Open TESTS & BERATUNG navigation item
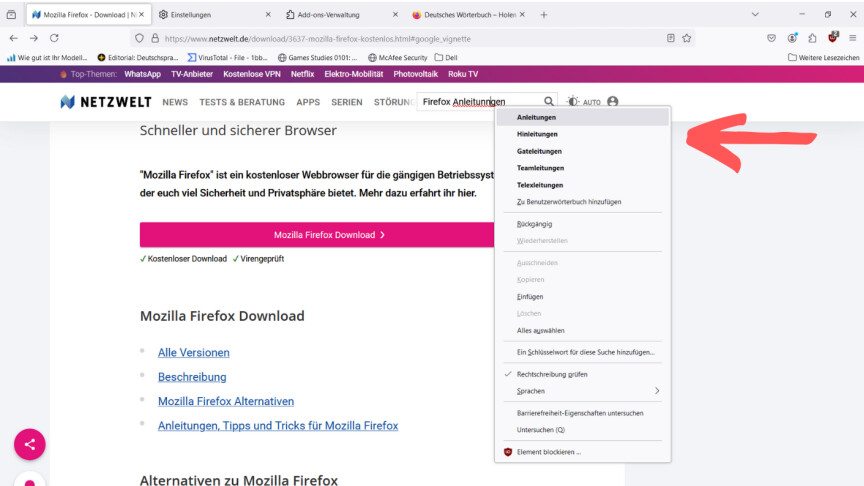 pos(242,102)
